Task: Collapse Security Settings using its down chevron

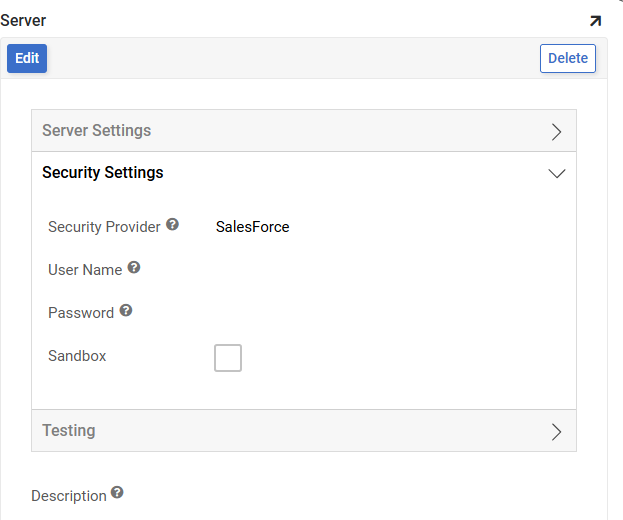Action: pos(557,173)
